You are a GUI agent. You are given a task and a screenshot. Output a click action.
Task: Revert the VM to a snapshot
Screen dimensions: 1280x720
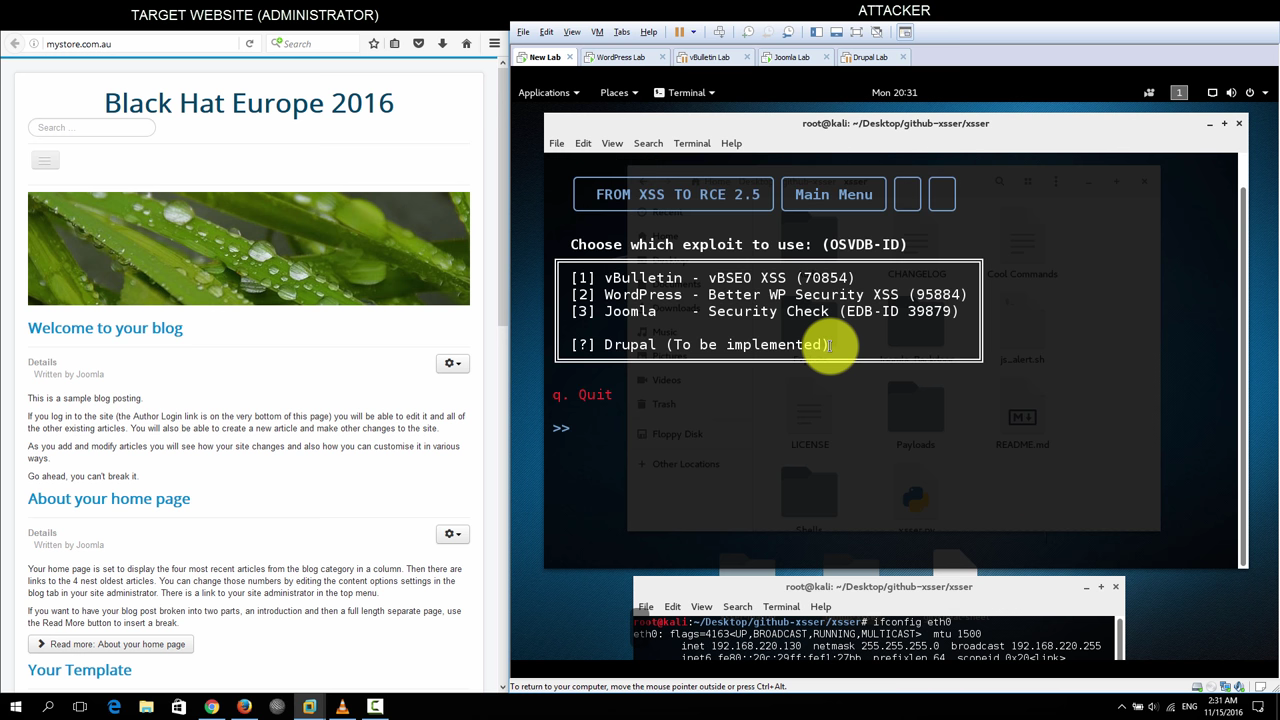click(x=769, y=32)
